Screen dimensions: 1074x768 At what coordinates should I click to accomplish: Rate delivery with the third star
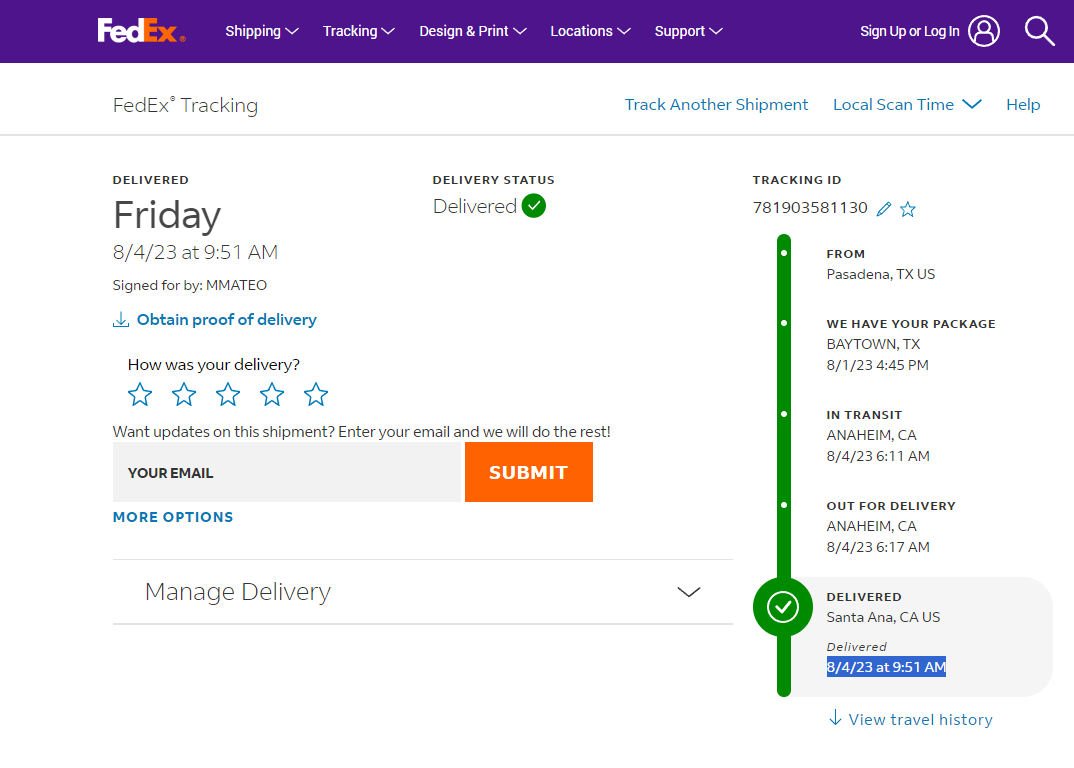pos(228,395)
